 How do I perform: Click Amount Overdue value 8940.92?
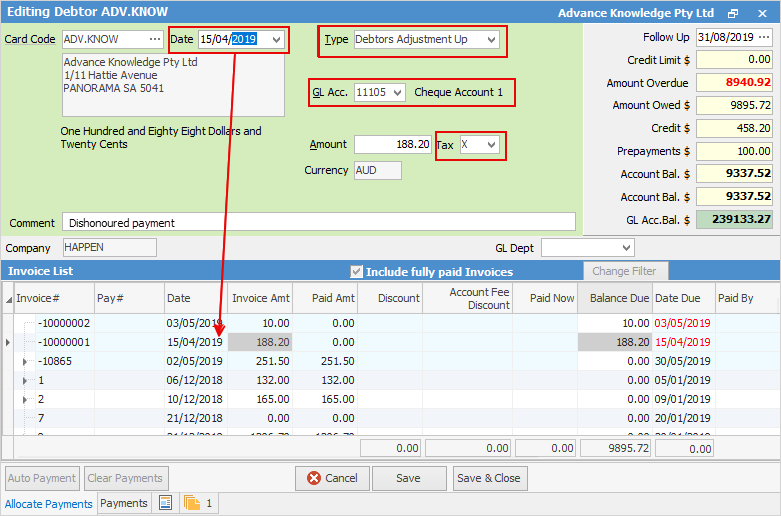[734, 83]
